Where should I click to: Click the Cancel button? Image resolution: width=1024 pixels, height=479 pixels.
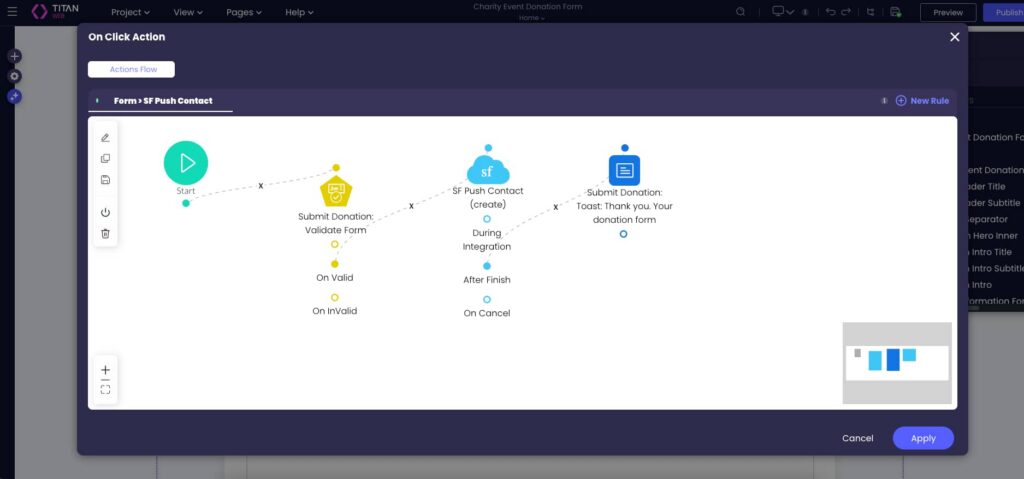[x=857, y=438]
